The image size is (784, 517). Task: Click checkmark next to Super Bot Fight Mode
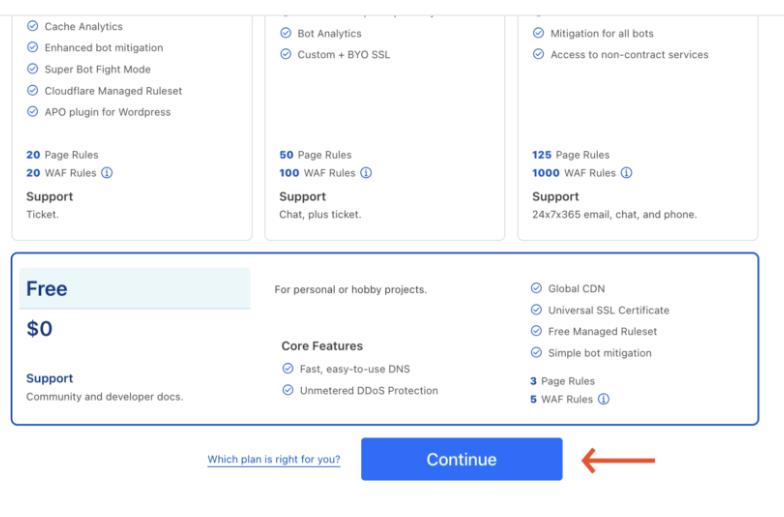click(x=33, y=69)
